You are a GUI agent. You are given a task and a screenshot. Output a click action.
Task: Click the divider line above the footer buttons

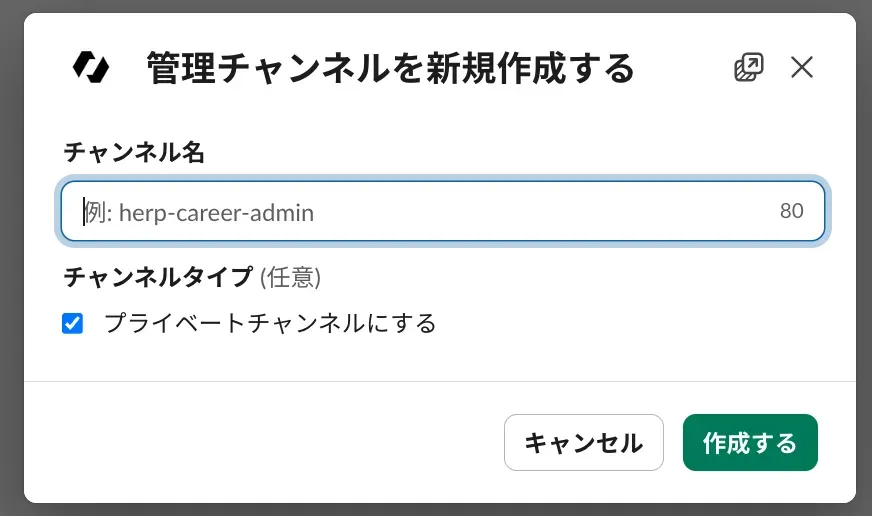coord(440,381)
